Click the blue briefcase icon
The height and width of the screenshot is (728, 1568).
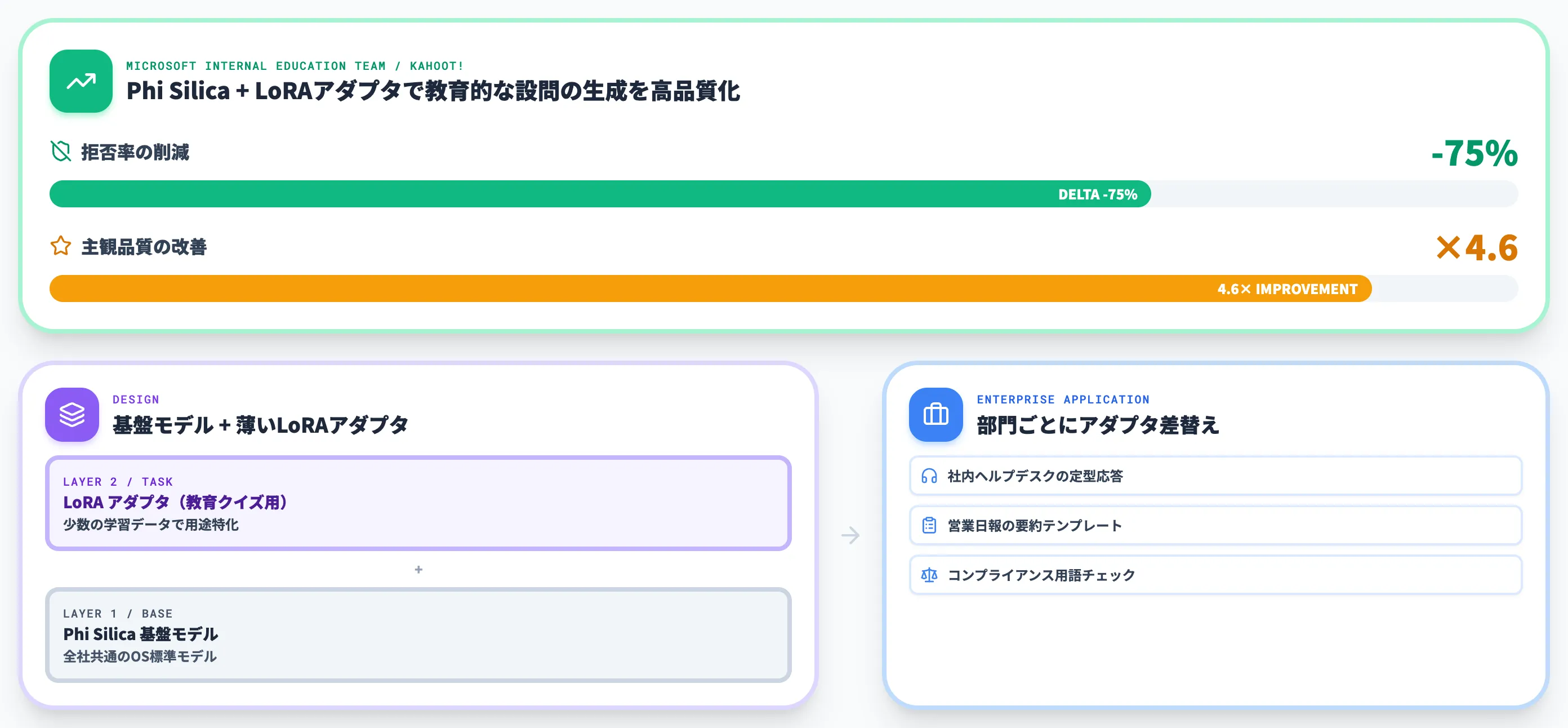coord(936,414)
